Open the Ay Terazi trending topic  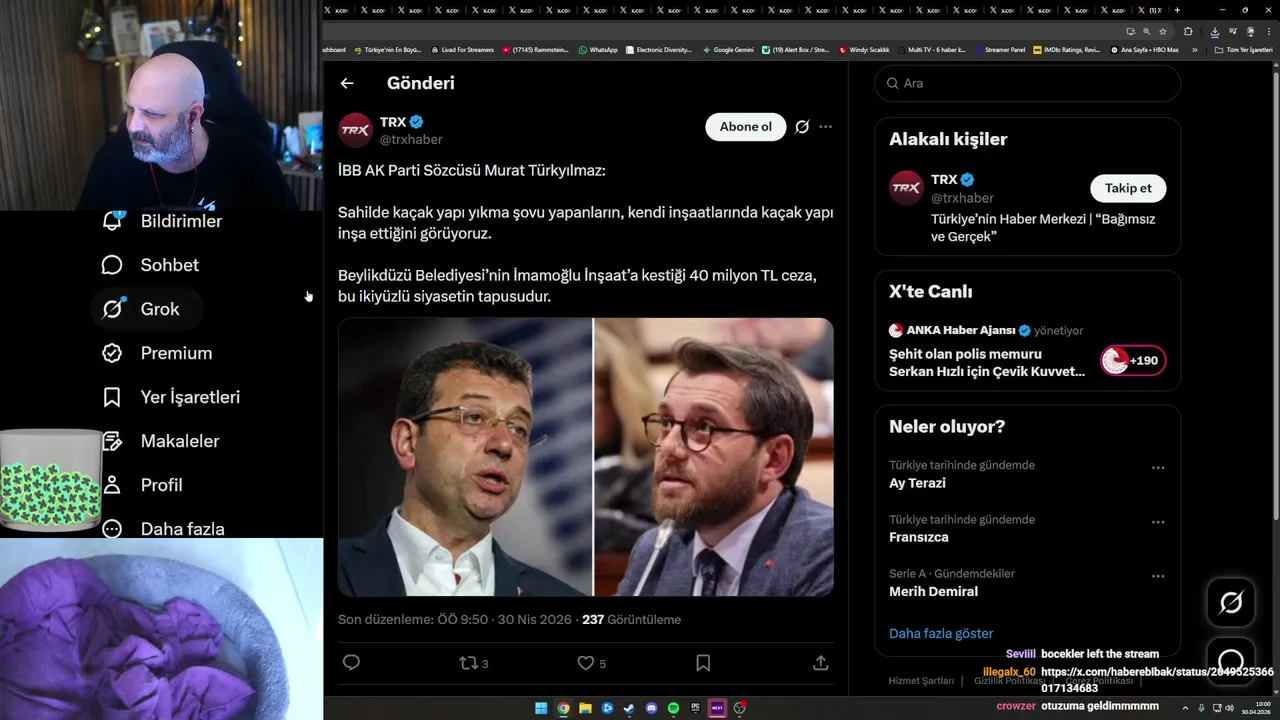click(917, 483)
